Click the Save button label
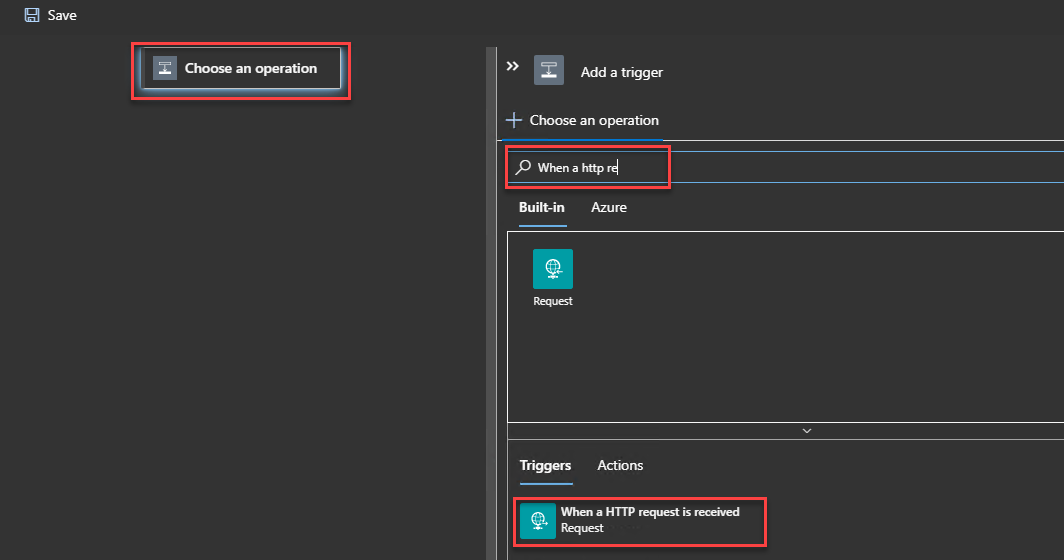This screenshot has height=560, width=1064. click(62, 15)
